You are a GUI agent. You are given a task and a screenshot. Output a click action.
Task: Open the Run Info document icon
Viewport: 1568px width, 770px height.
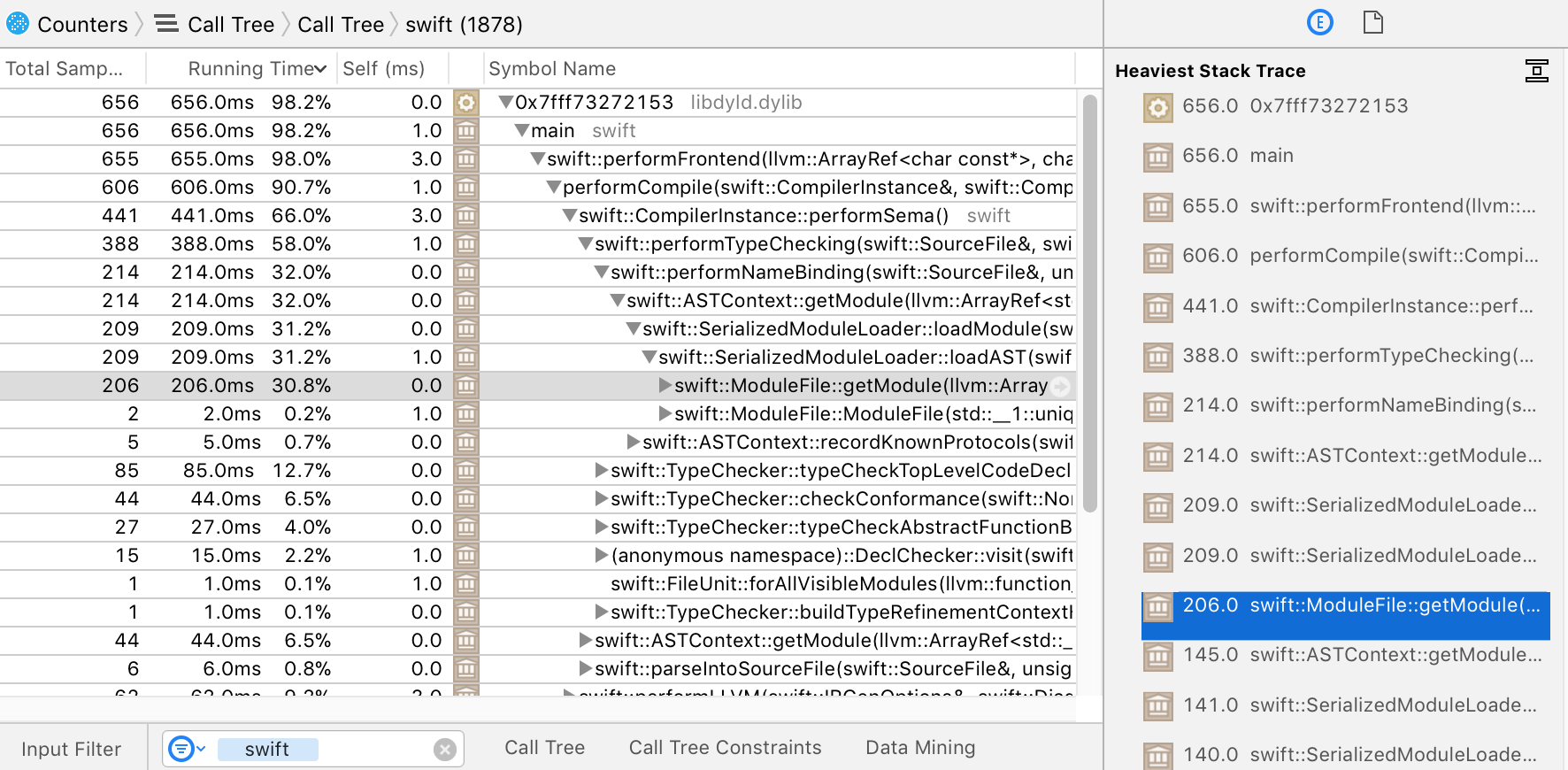tap(1372, 23)
